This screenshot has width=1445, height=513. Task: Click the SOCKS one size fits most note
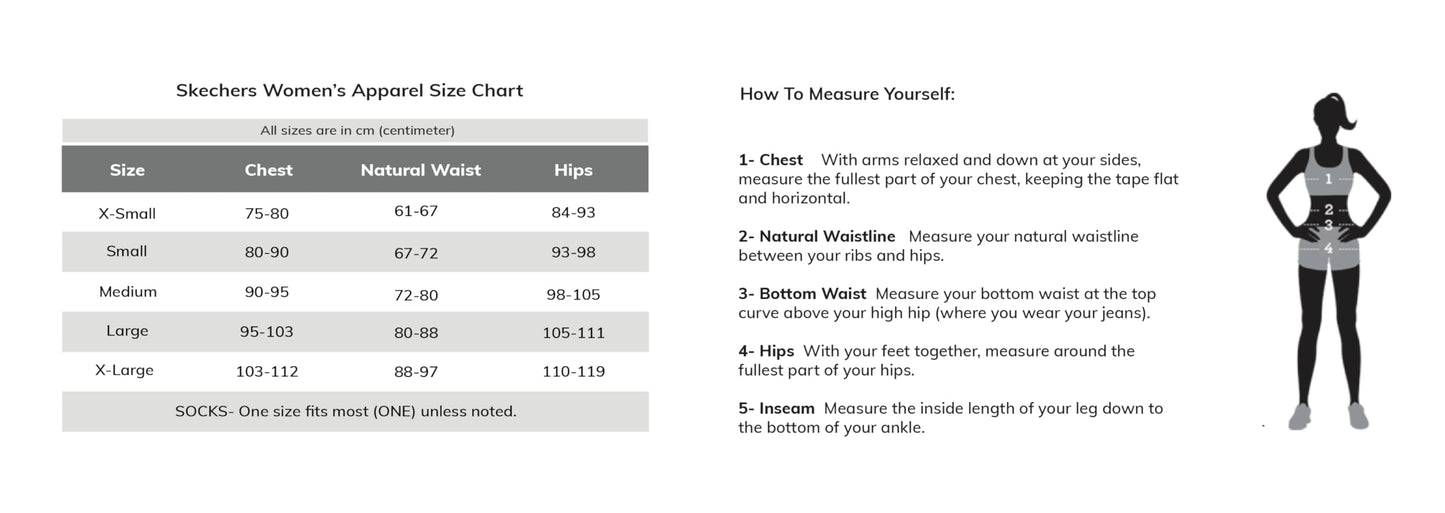tap(346, 411)
